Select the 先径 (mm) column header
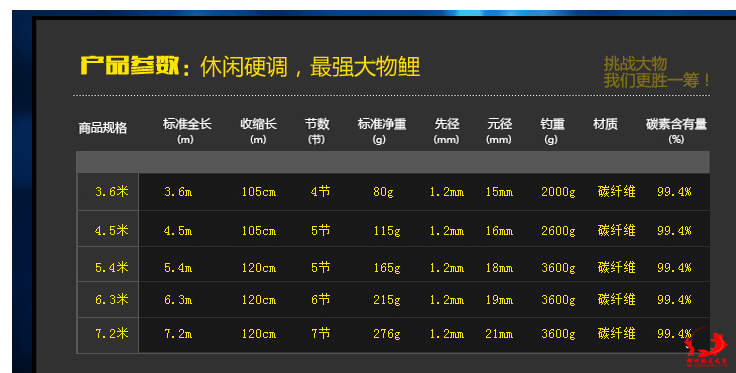The height and width of the screenshot is (373, 736). (x=446, y=131)
